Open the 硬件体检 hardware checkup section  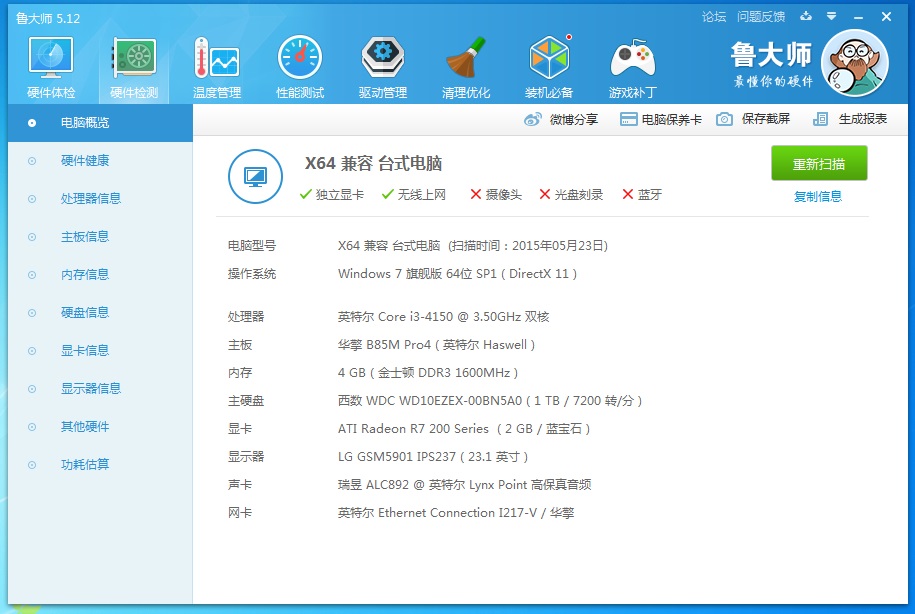pos(51,68)
